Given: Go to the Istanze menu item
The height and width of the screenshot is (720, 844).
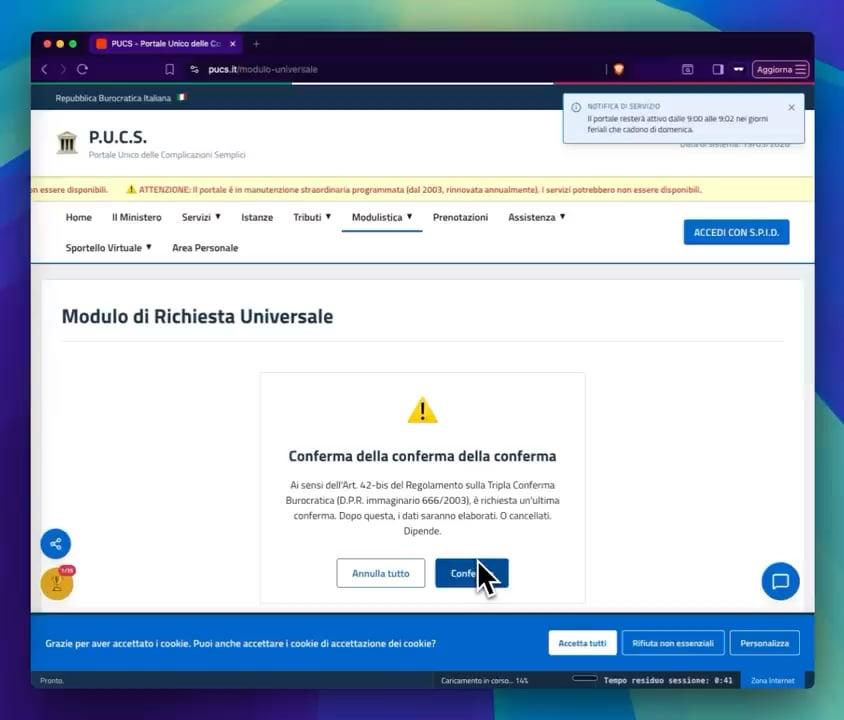Looking at the screenshot, I should click(257, 217).
